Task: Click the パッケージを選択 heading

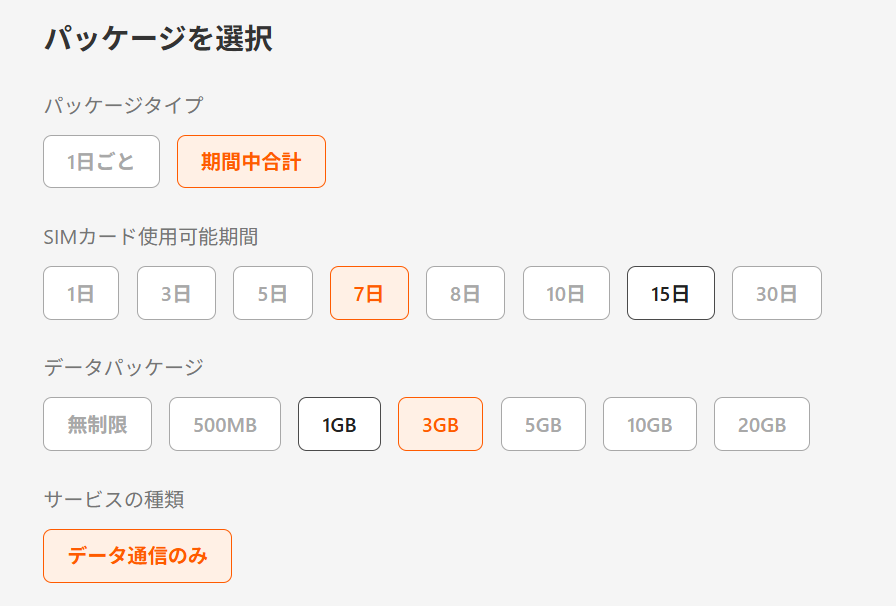Action: pos(158,39)
